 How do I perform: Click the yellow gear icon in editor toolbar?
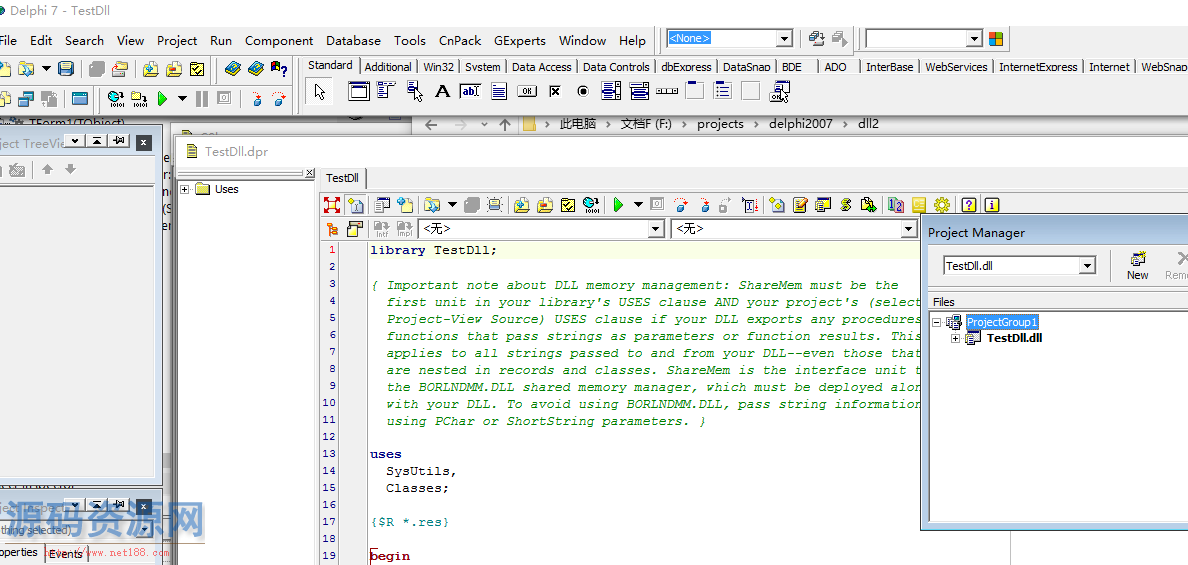(942, 204)
